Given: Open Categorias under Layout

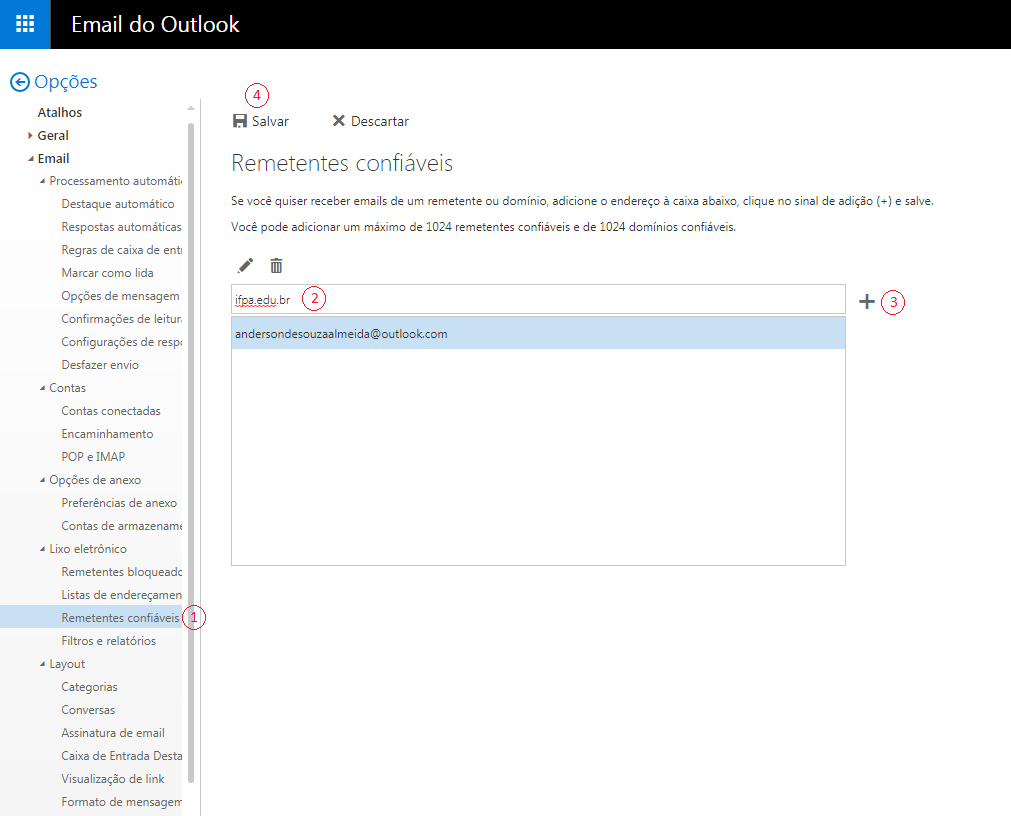Looking at the screenshot, I should pyautogui.click(x=89, y=687).
